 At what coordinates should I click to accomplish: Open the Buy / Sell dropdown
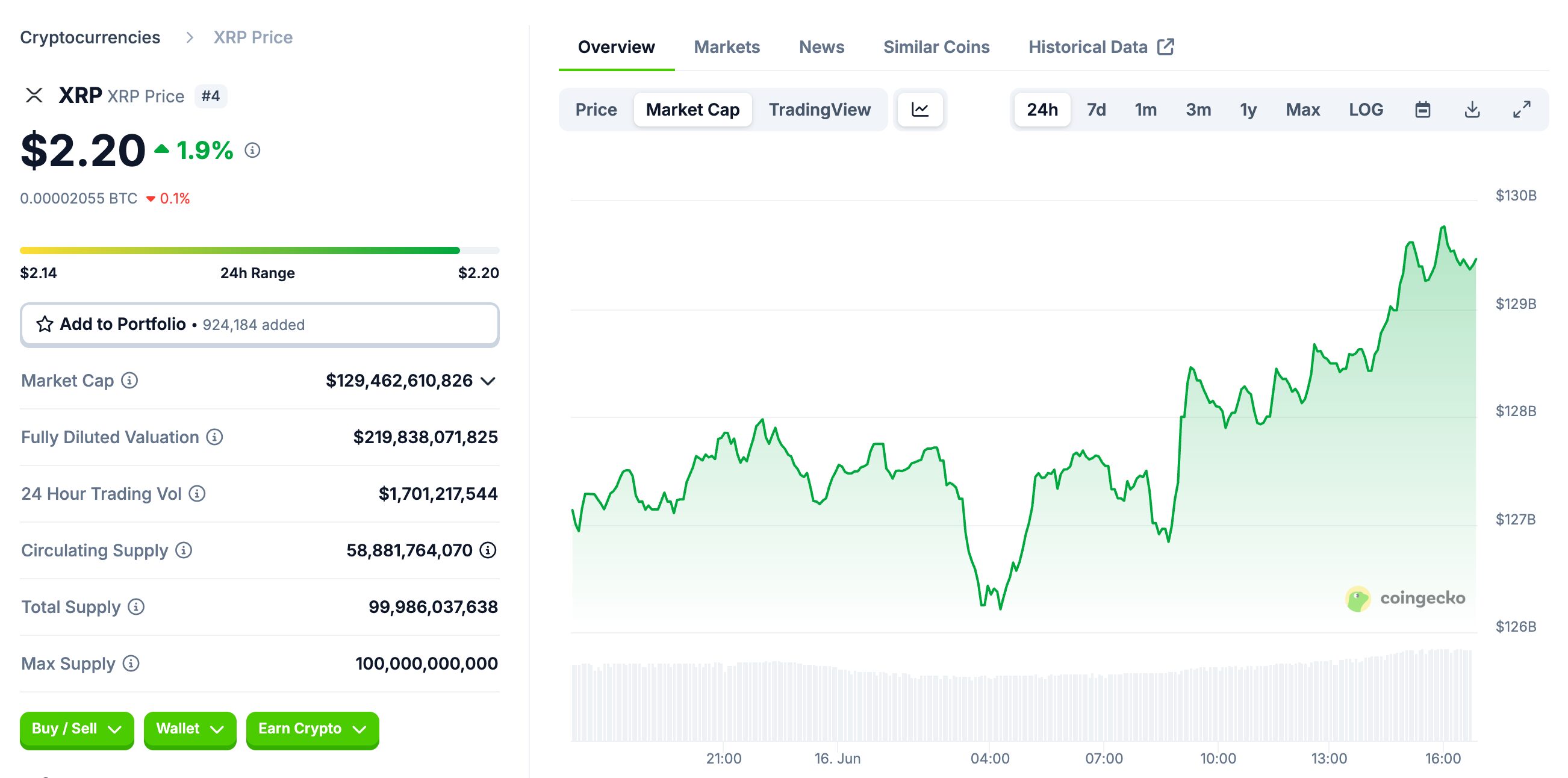click(x=76, y=729)
